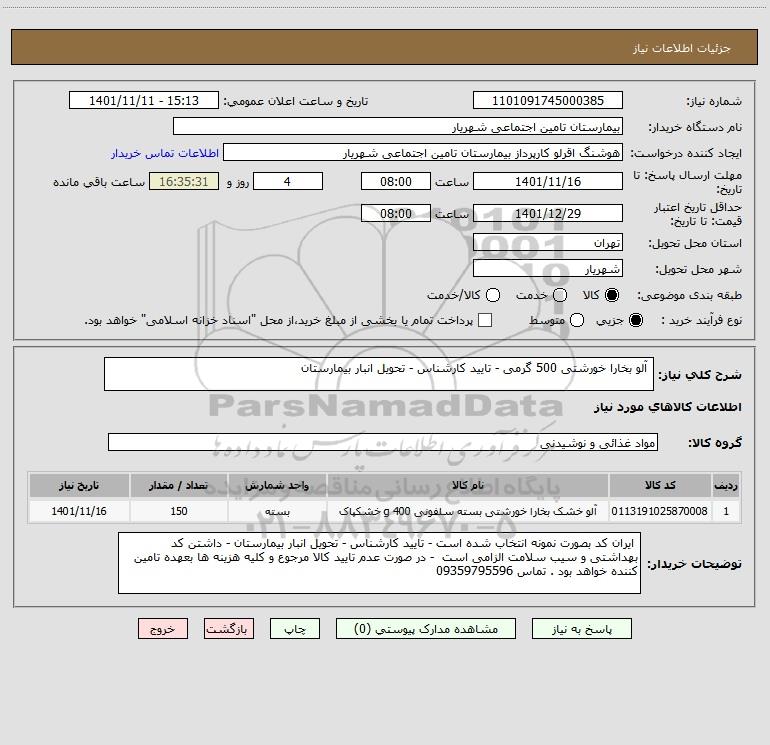Click the چاپ print button
770x745 pixels.
pyautogui.click(x=295, y=629)
